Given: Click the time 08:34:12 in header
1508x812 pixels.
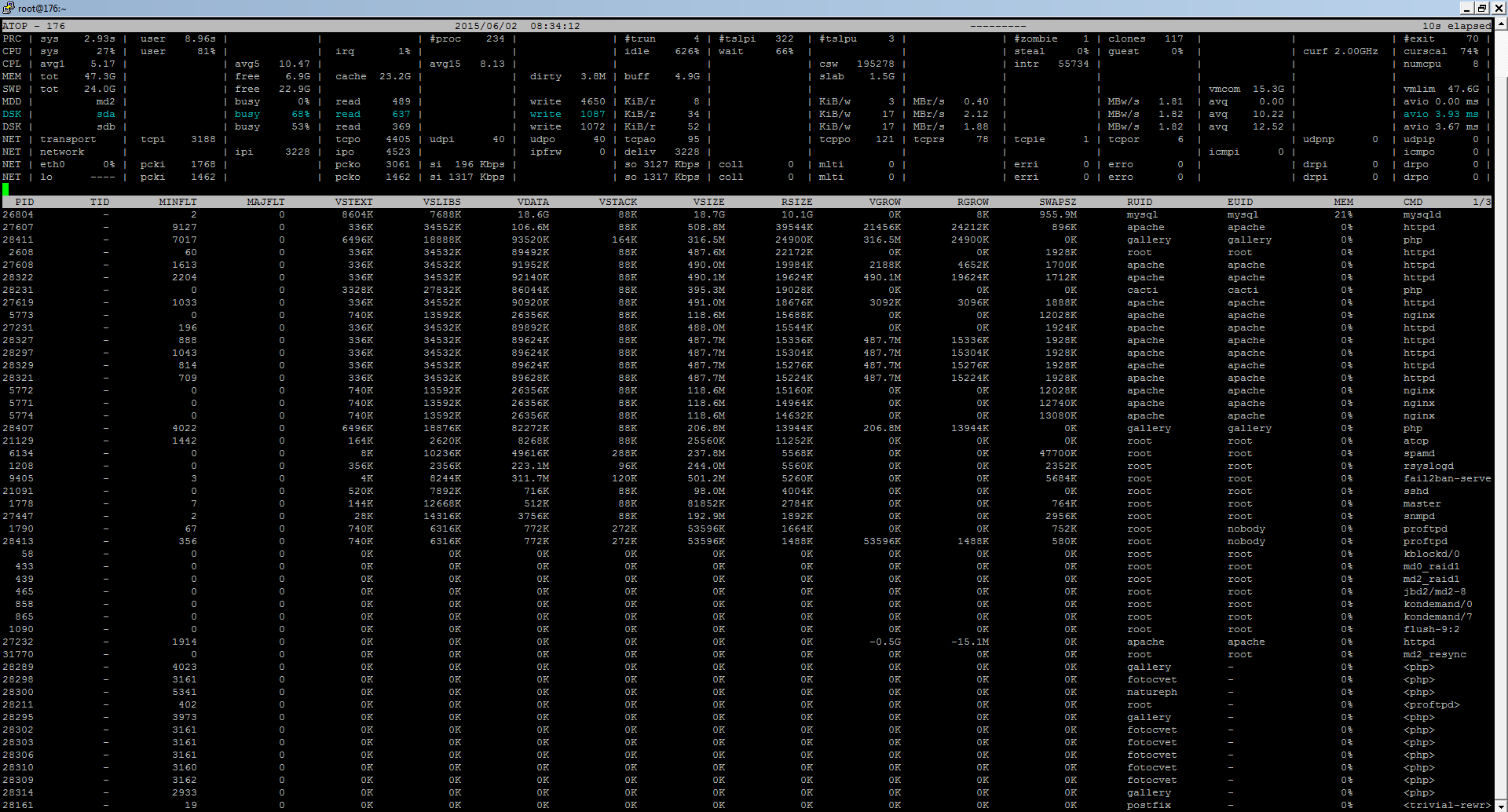Looking at the screenshot, I should click(555, 26).
